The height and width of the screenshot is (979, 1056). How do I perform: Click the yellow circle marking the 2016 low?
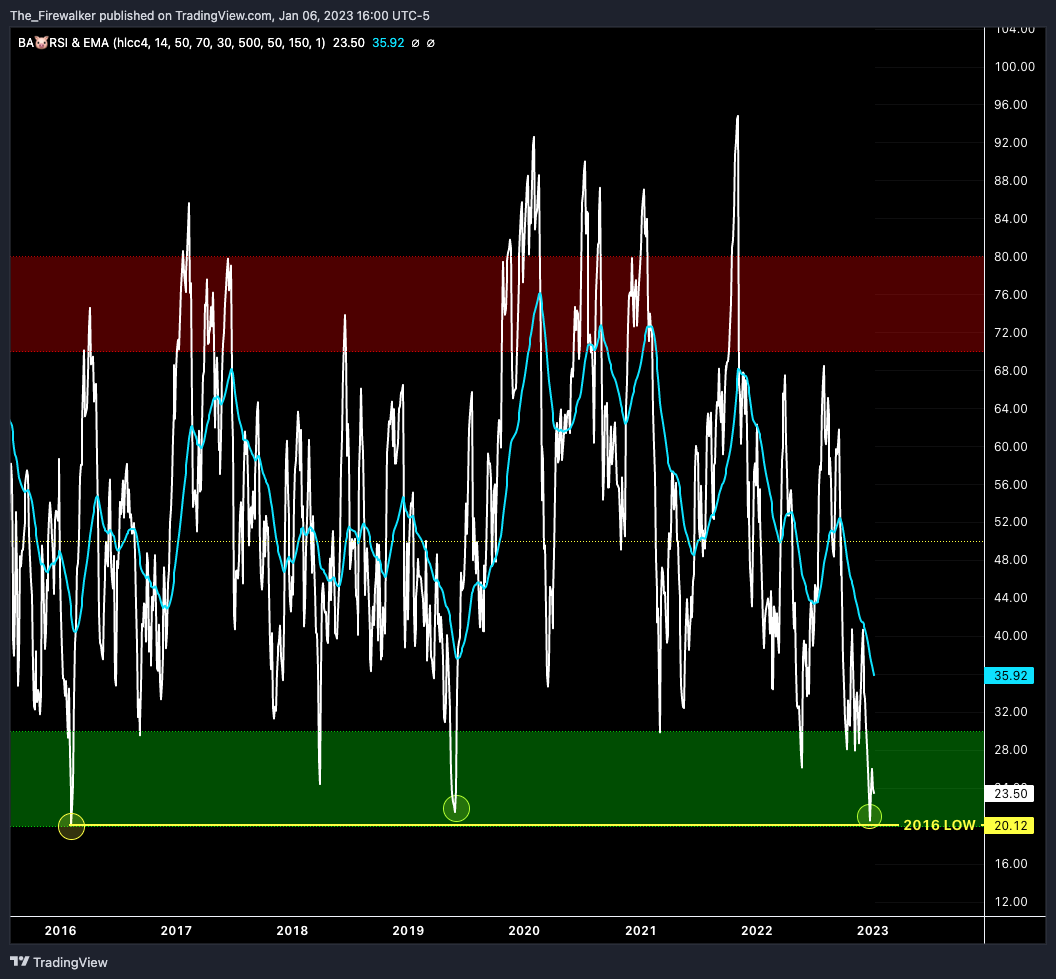71,826
